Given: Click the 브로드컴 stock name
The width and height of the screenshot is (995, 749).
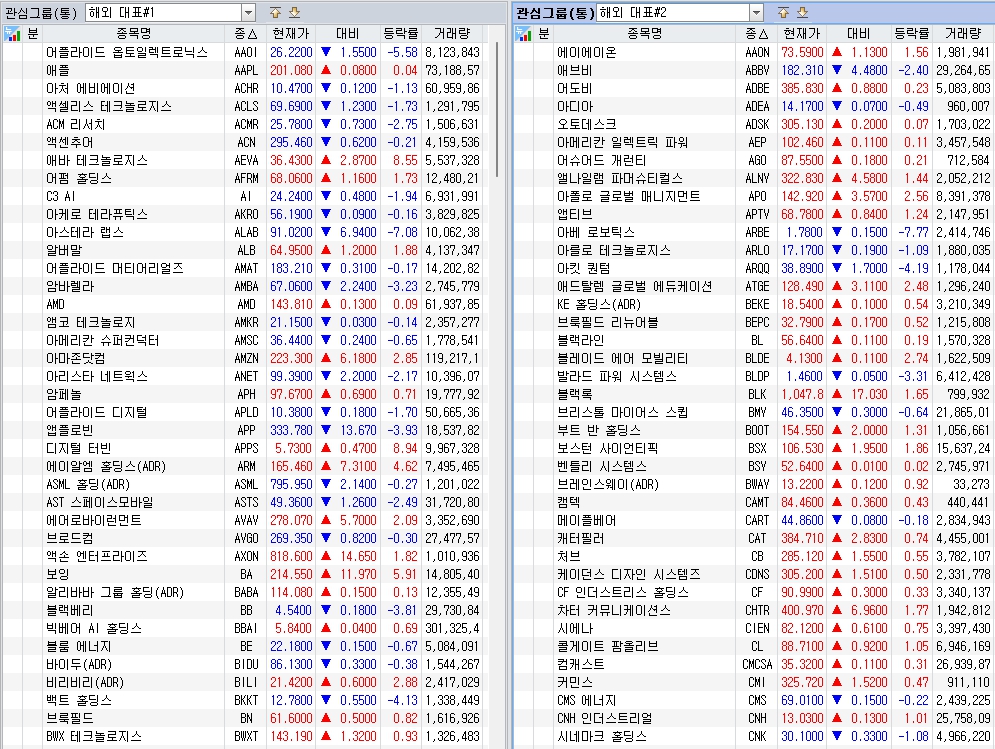Looking at the screenshot, I should coord(70,538).
